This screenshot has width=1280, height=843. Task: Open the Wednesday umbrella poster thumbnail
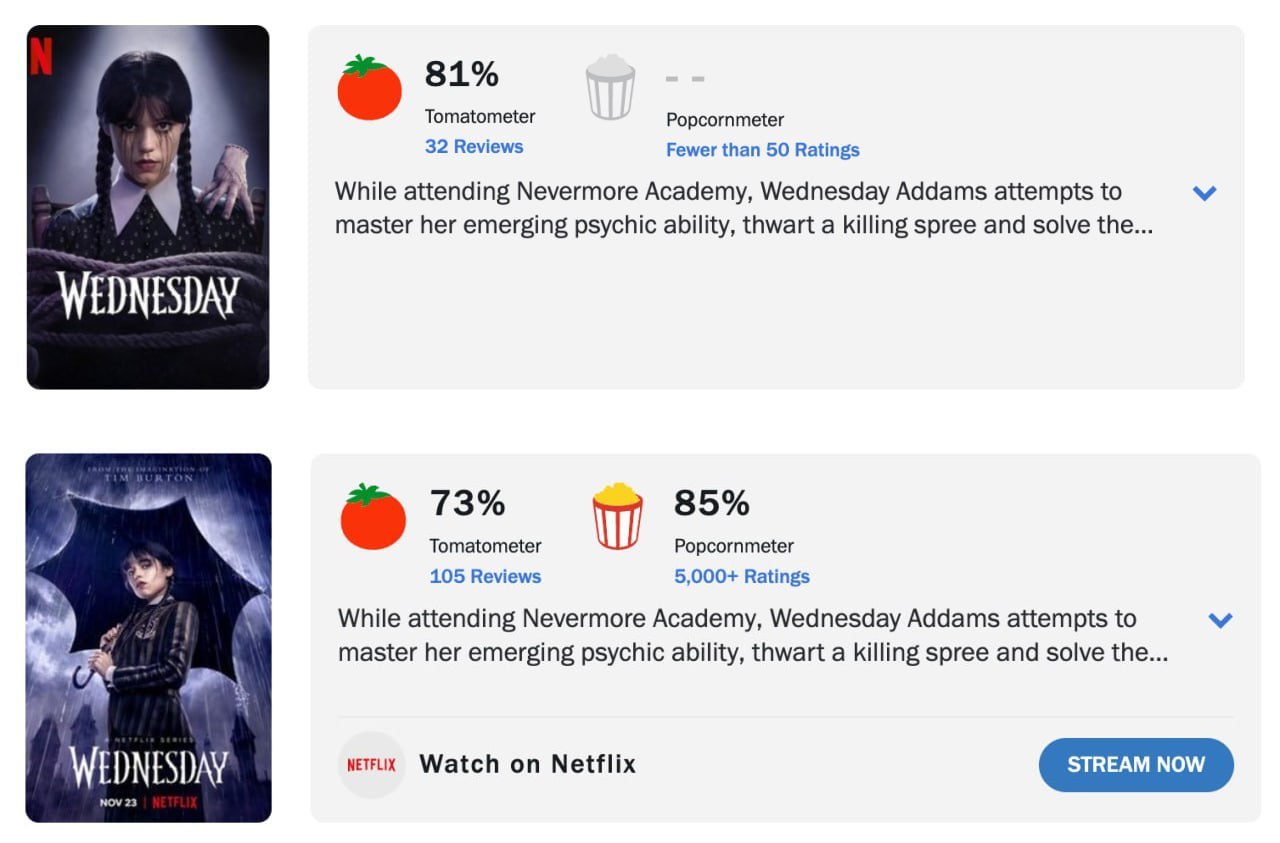coord(148,637)
